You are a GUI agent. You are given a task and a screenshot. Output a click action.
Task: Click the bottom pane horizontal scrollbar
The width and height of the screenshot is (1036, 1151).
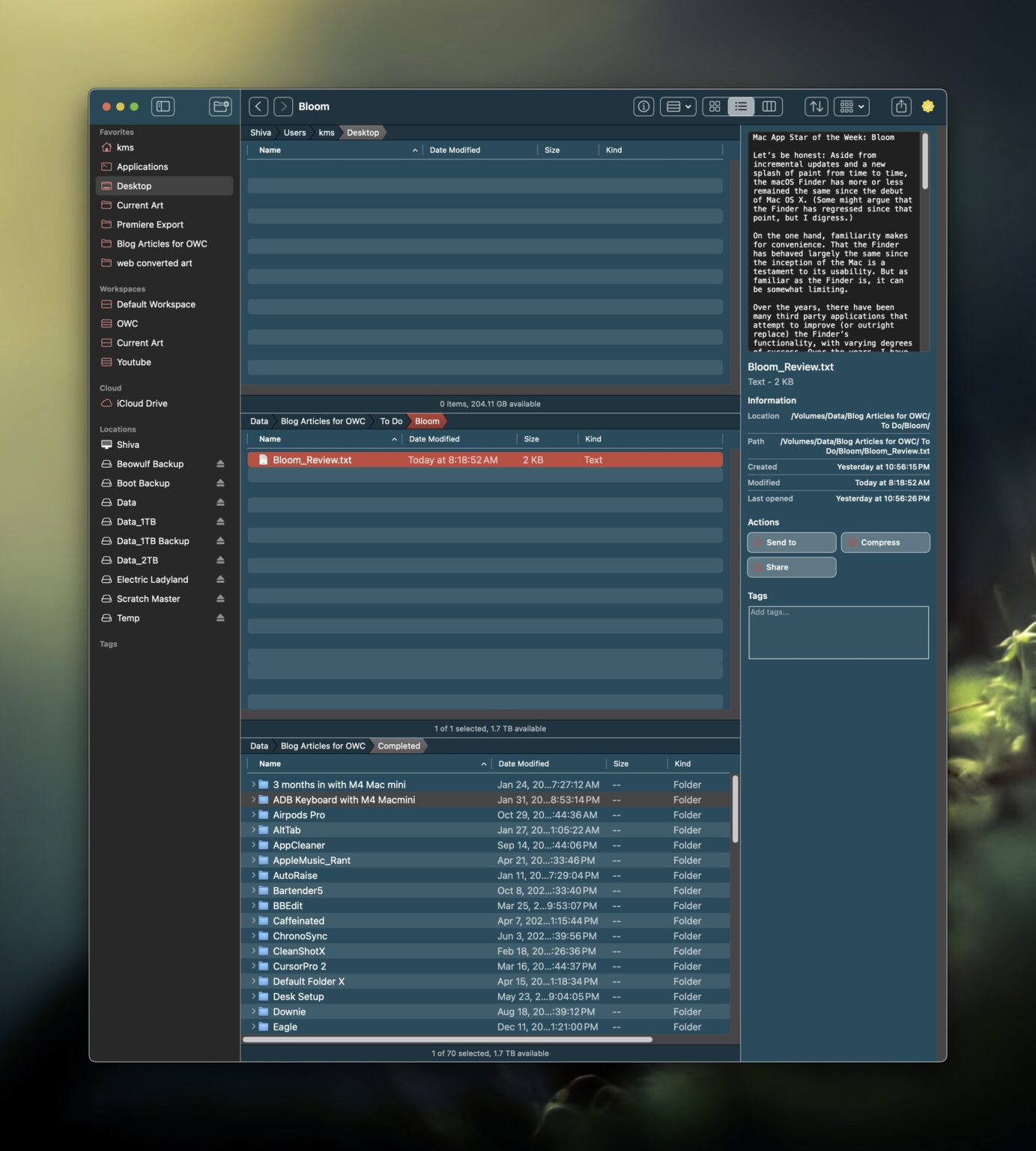[447, 1039]
